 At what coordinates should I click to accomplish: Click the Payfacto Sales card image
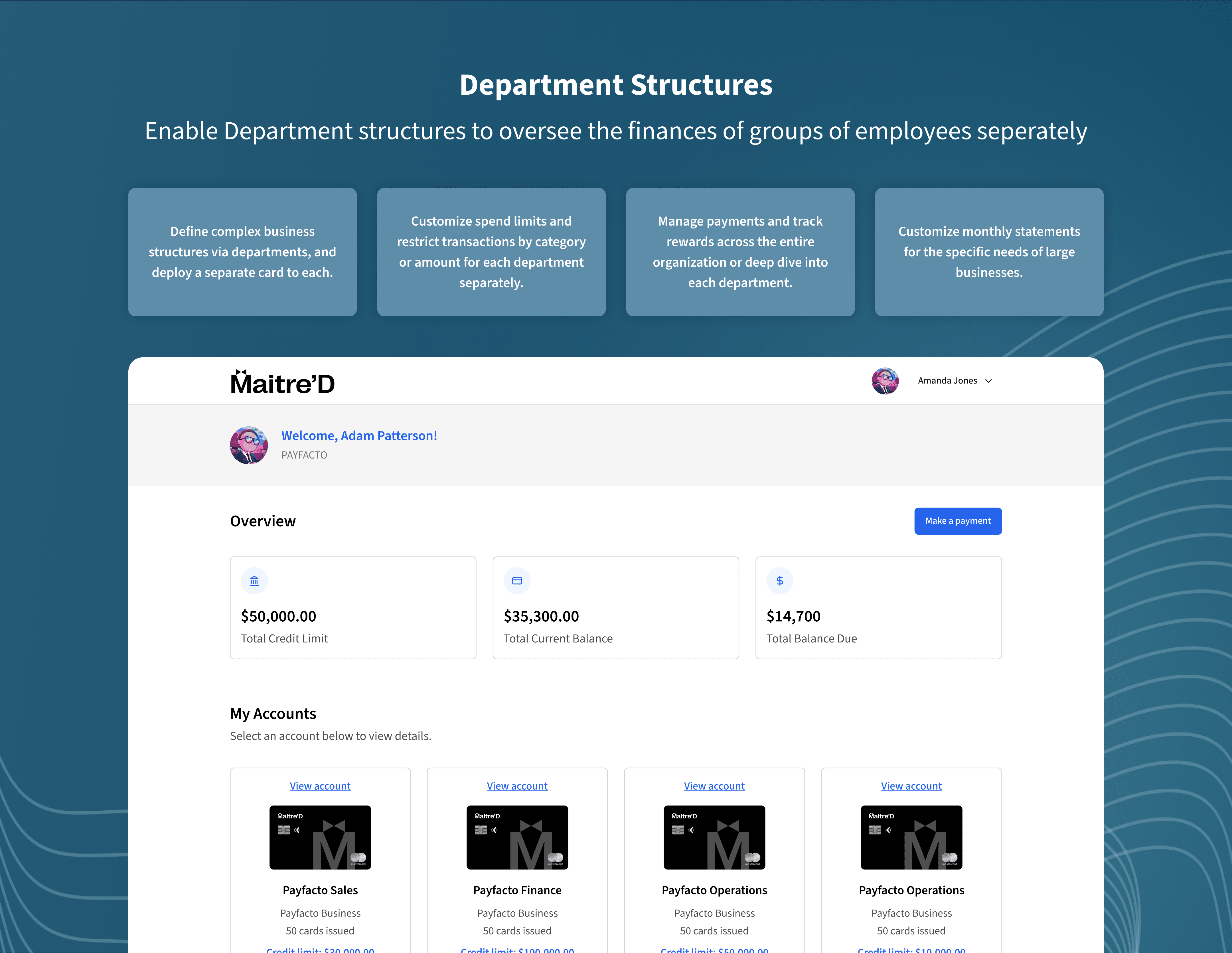320,838
